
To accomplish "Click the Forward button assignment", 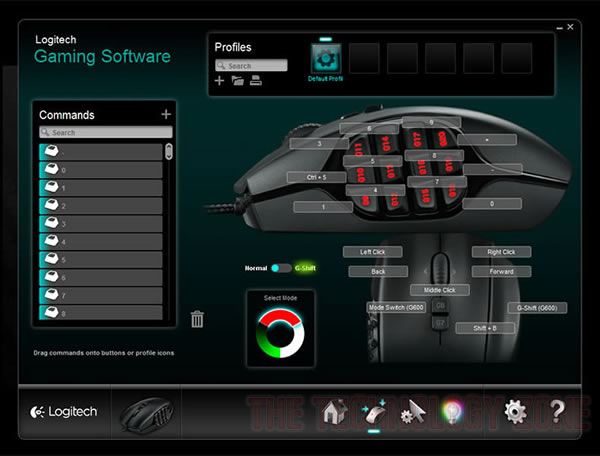I will (x=501, y=271).
